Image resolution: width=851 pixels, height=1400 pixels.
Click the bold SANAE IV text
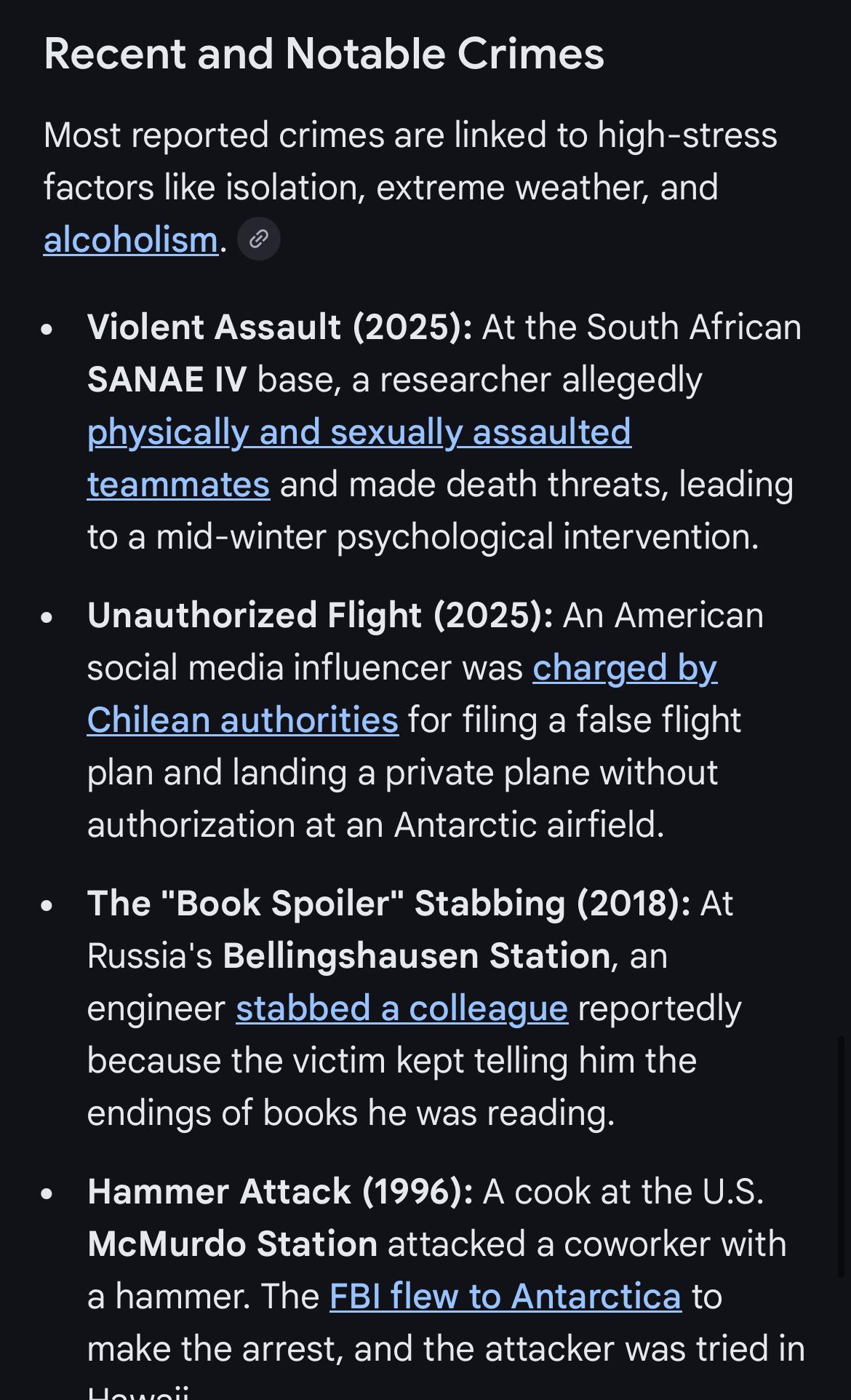coord(167,380)
